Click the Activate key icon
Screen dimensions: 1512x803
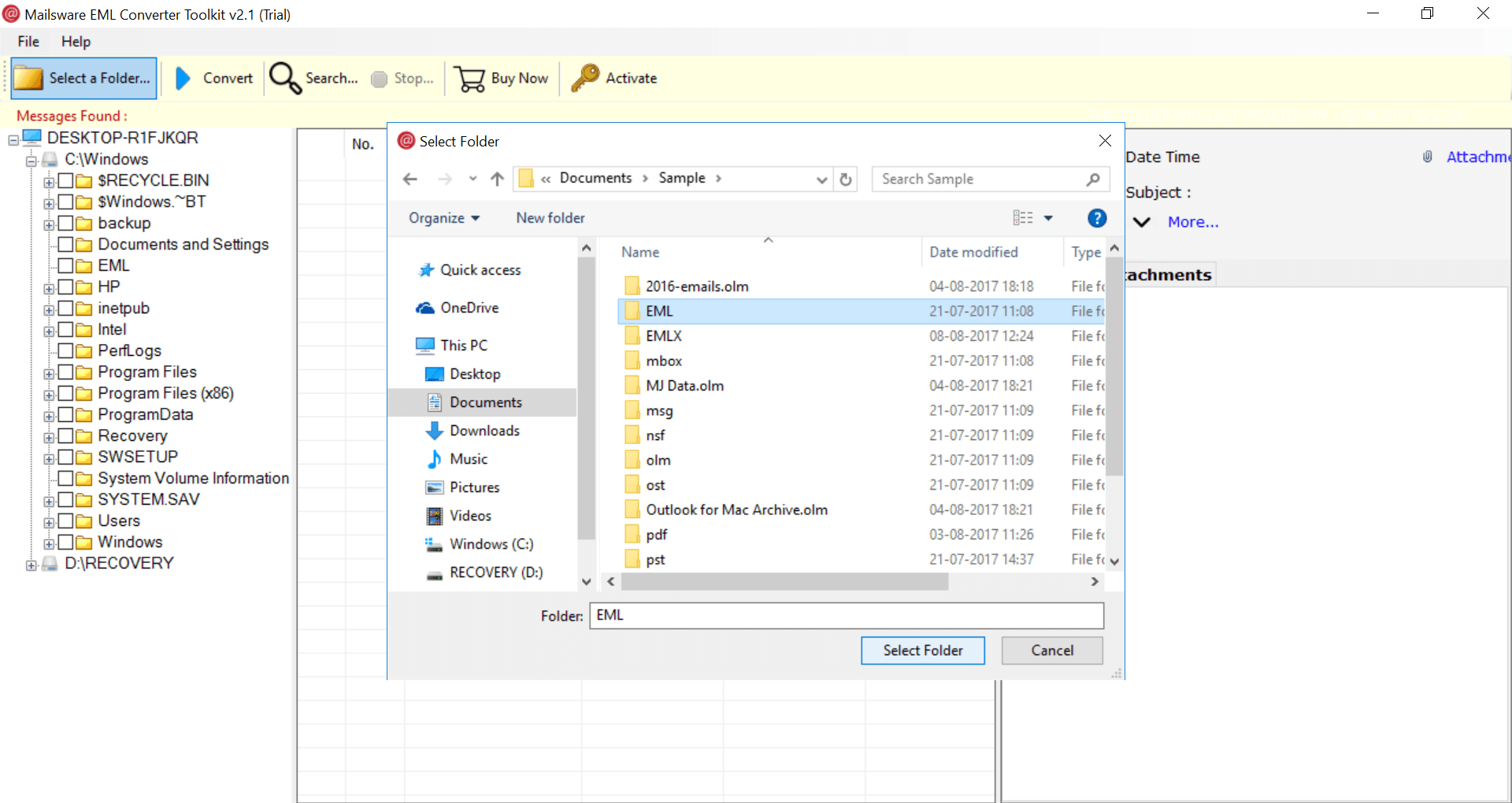coord(584,78)
